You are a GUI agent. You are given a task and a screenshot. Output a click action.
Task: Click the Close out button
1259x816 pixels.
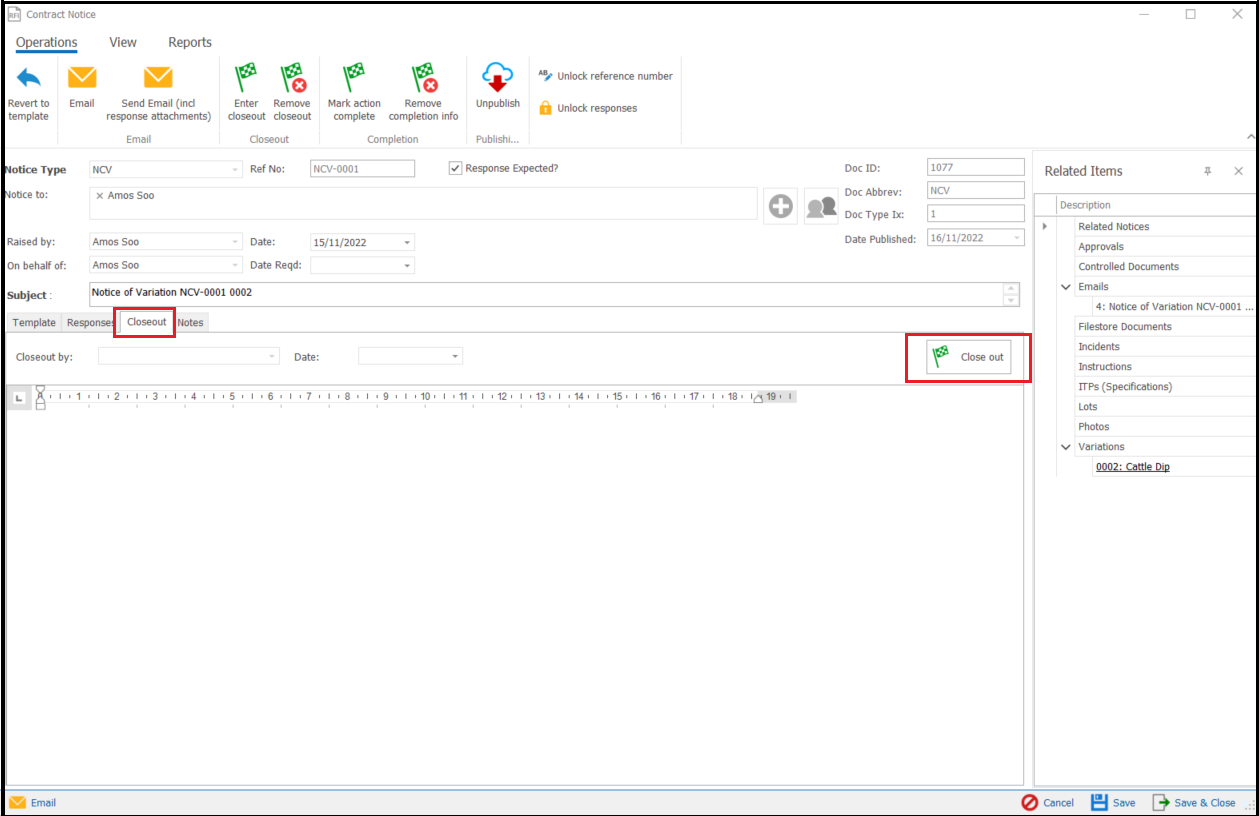[x=968, y=357]
